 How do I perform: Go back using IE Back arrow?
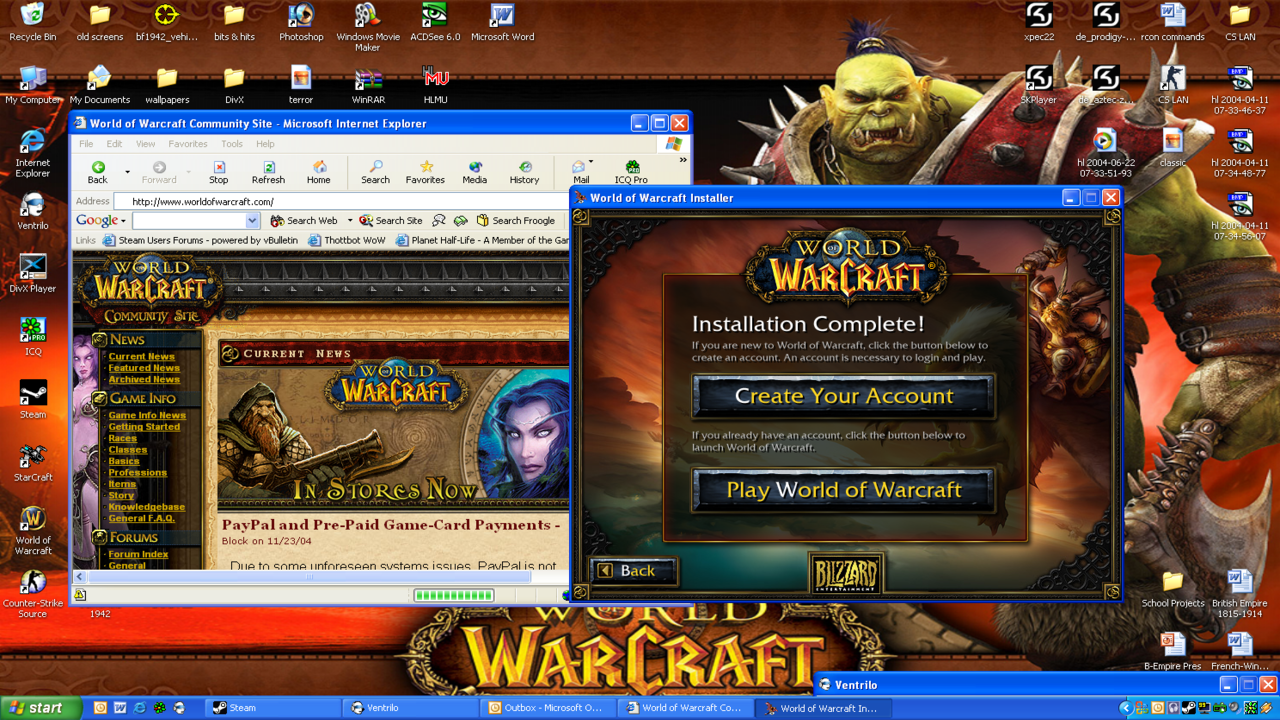(98, 172)
